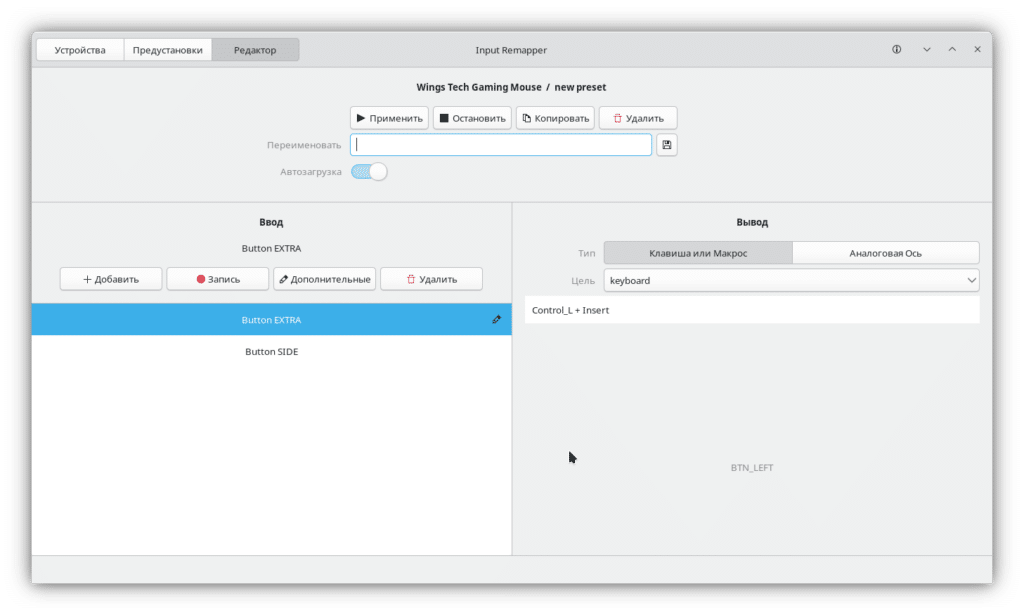
Task: Remove the mapping with input panel Удалить
Action: pyautogui.click(x=431, y=279)
